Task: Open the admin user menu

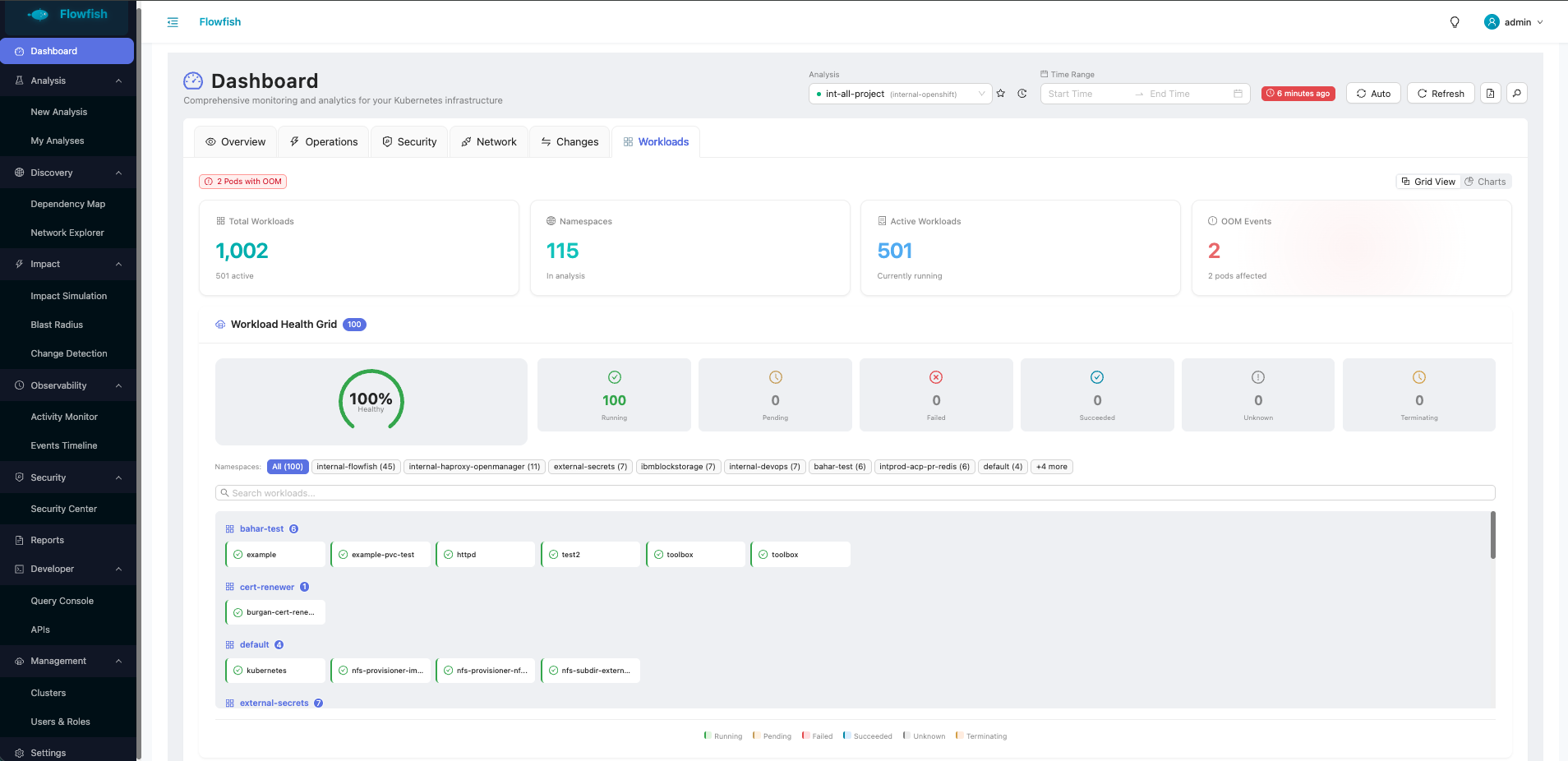Action: coord(1514,22)
